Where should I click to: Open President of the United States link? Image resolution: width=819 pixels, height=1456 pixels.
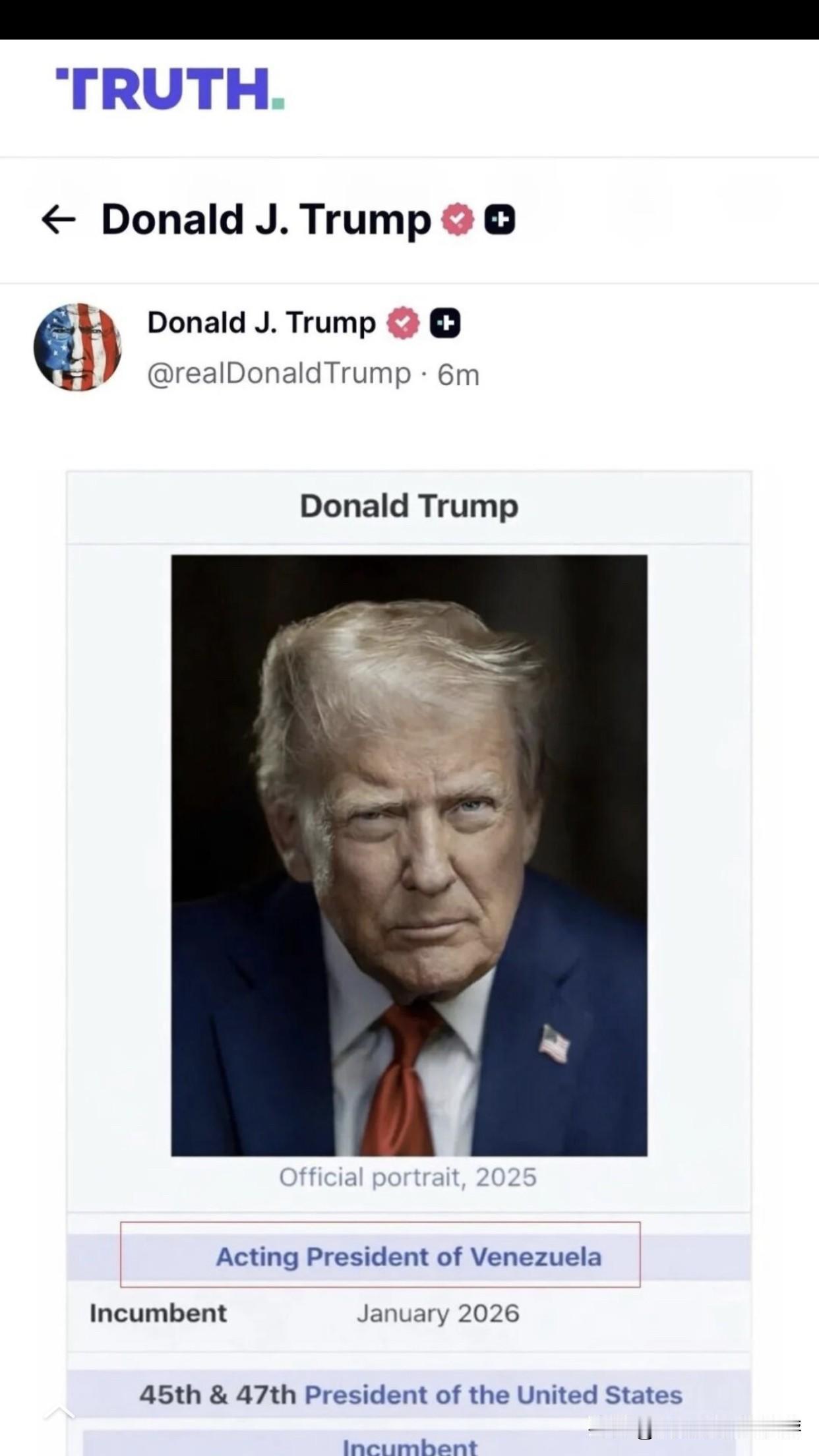pyautogui.click(x=493, y=1395)
